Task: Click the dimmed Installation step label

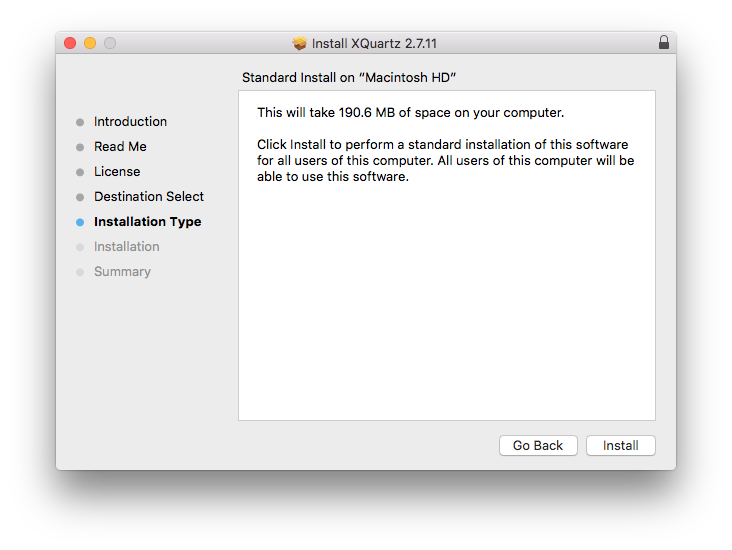Action: click(x=126, y=247)
